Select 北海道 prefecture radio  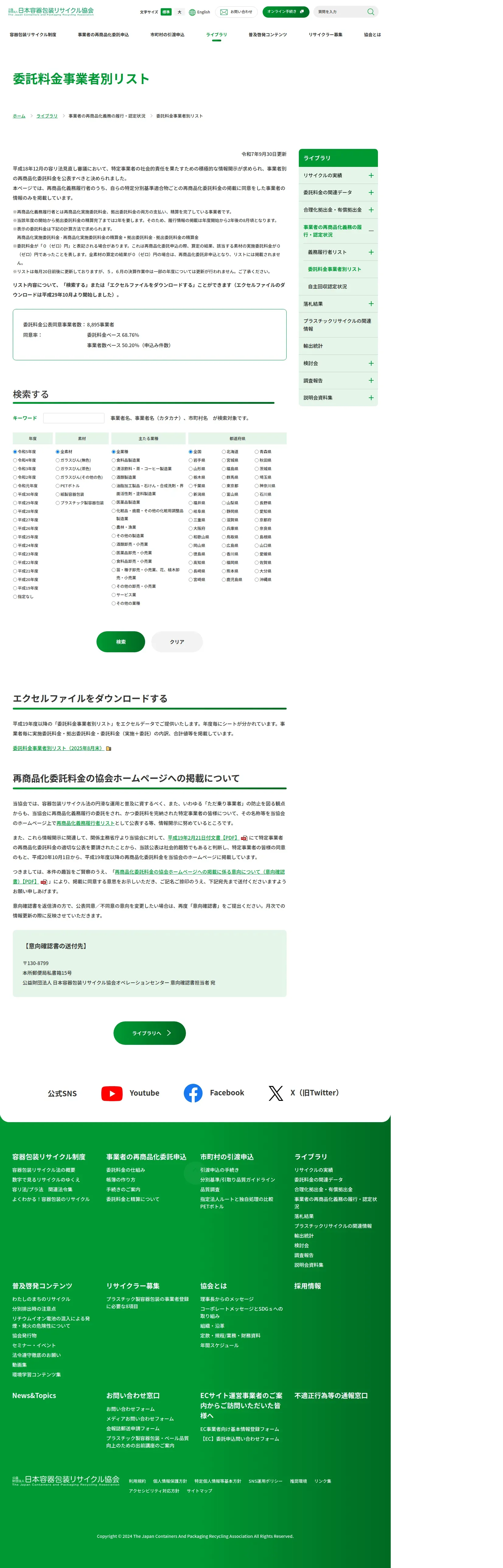[x=224, y=452]
